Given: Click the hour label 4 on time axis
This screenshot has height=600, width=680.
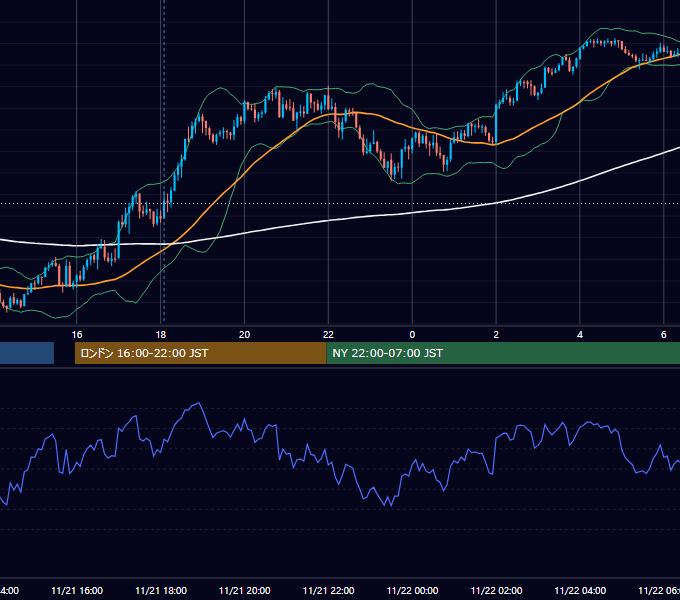Looking at the screenshot, I should tap(580, 335).
